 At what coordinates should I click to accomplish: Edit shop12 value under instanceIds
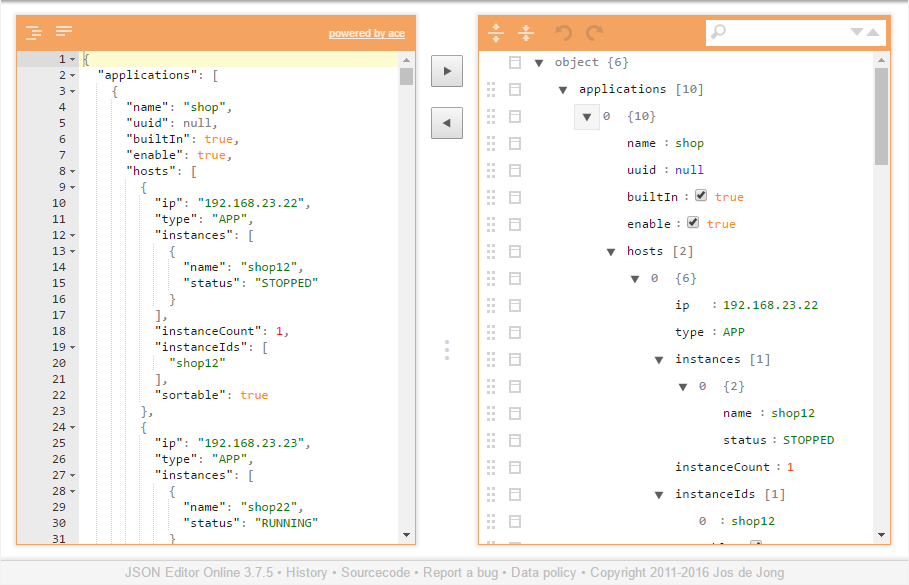click(752, 521)
